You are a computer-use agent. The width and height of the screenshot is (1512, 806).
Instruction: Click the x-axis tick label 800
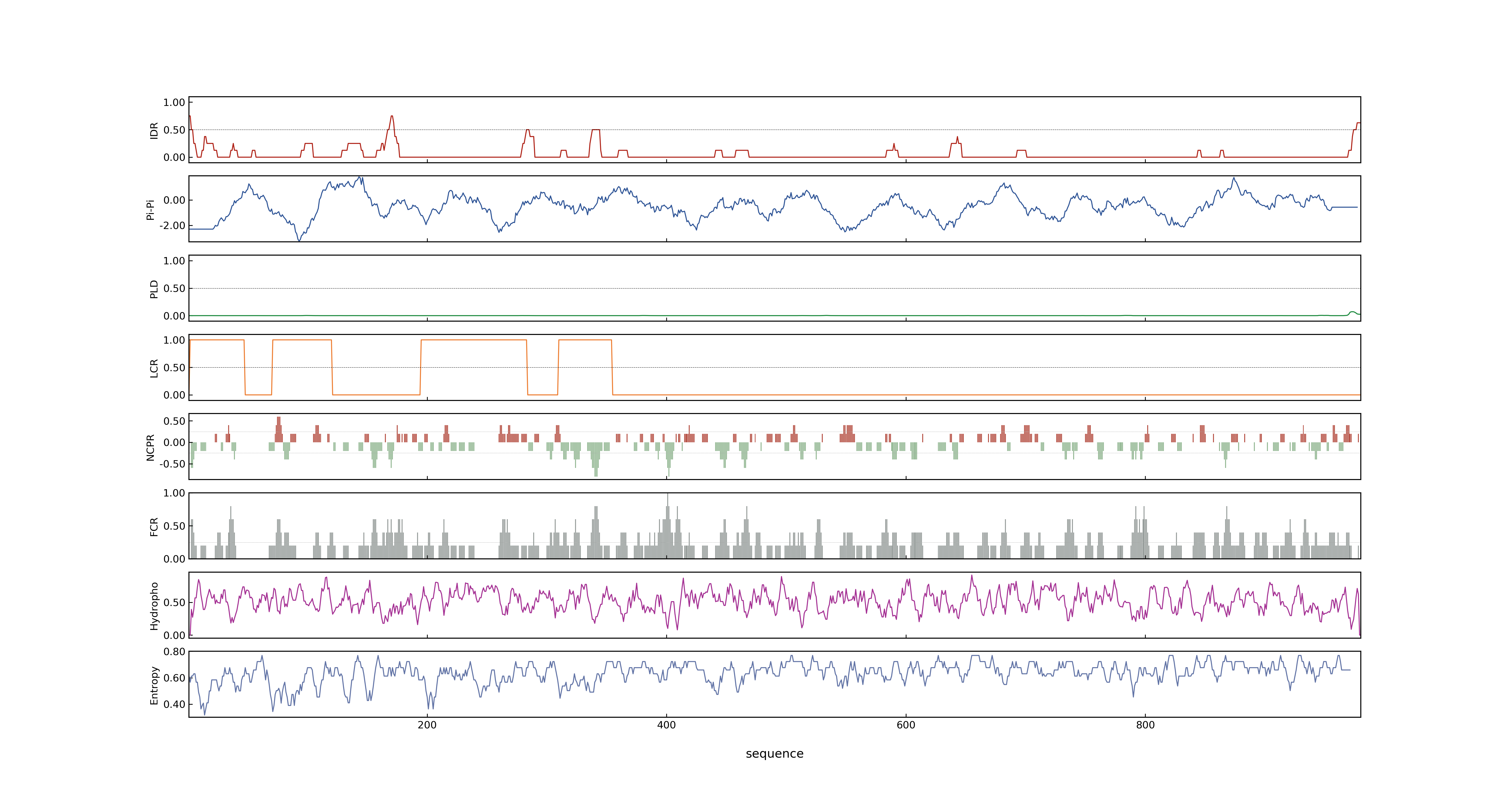coord(1145,725)
